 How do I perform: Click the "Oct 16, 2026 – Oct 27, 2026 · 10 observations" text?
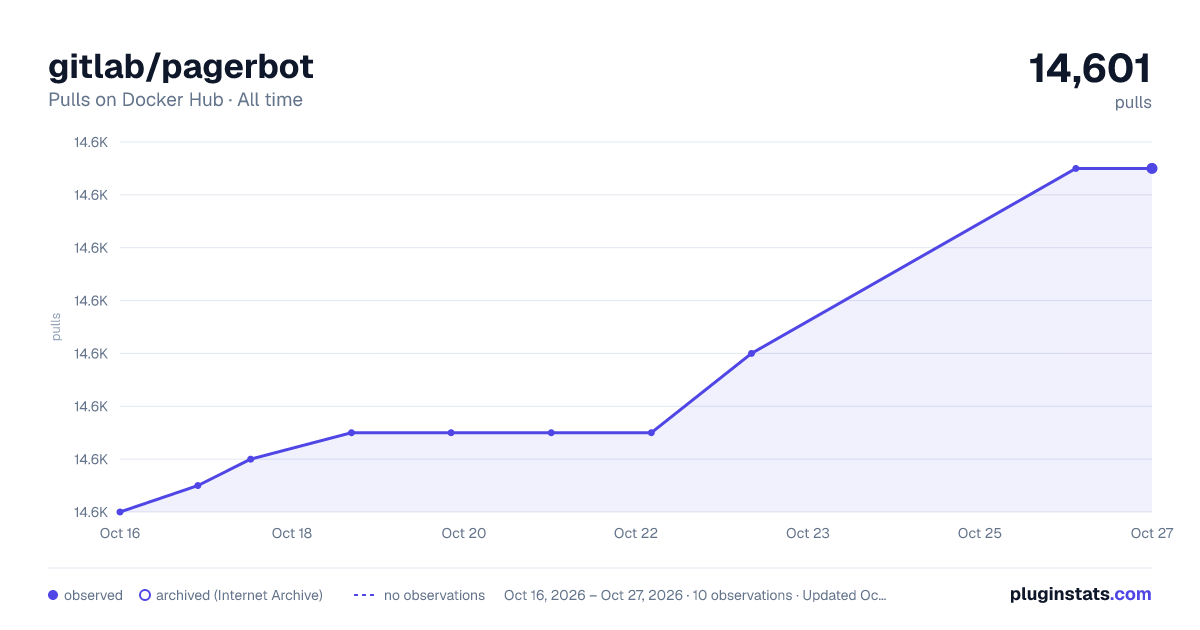point(648,595)
